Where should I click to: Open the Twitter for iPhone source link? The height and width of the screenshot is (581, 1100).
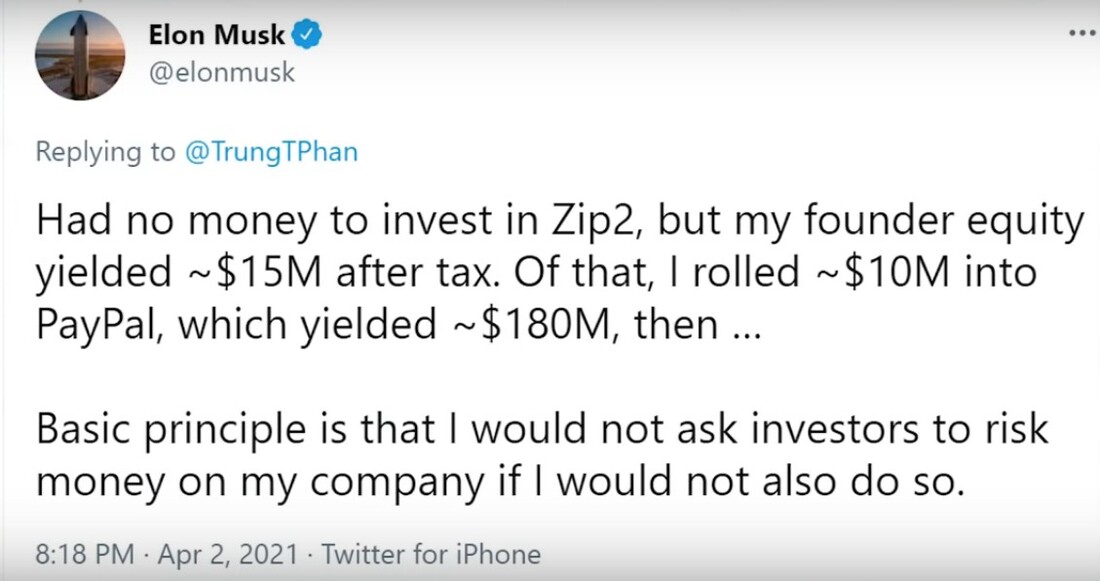click(431, 554)
